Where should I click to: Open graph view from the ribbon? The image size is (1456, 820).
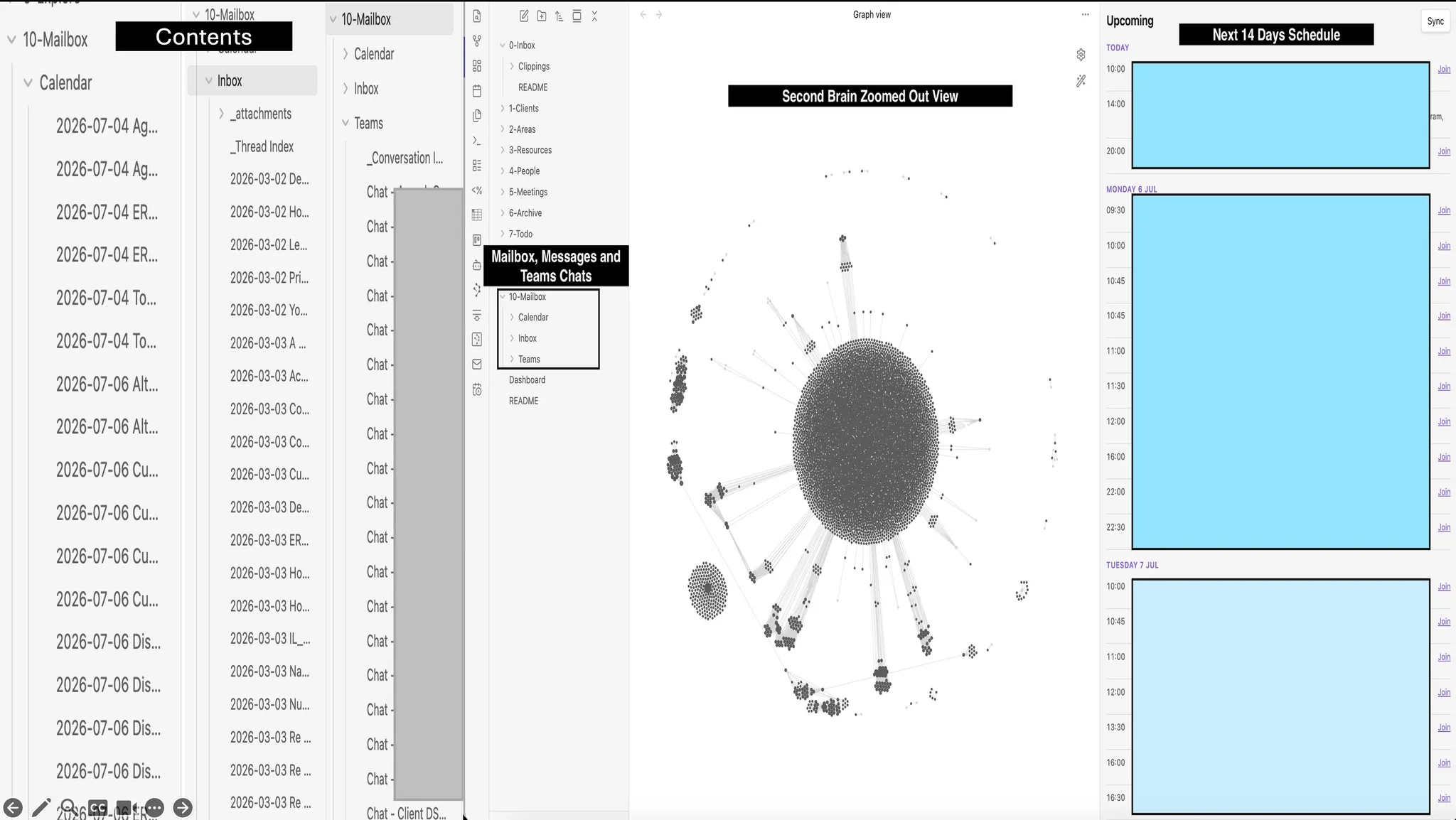477,41
